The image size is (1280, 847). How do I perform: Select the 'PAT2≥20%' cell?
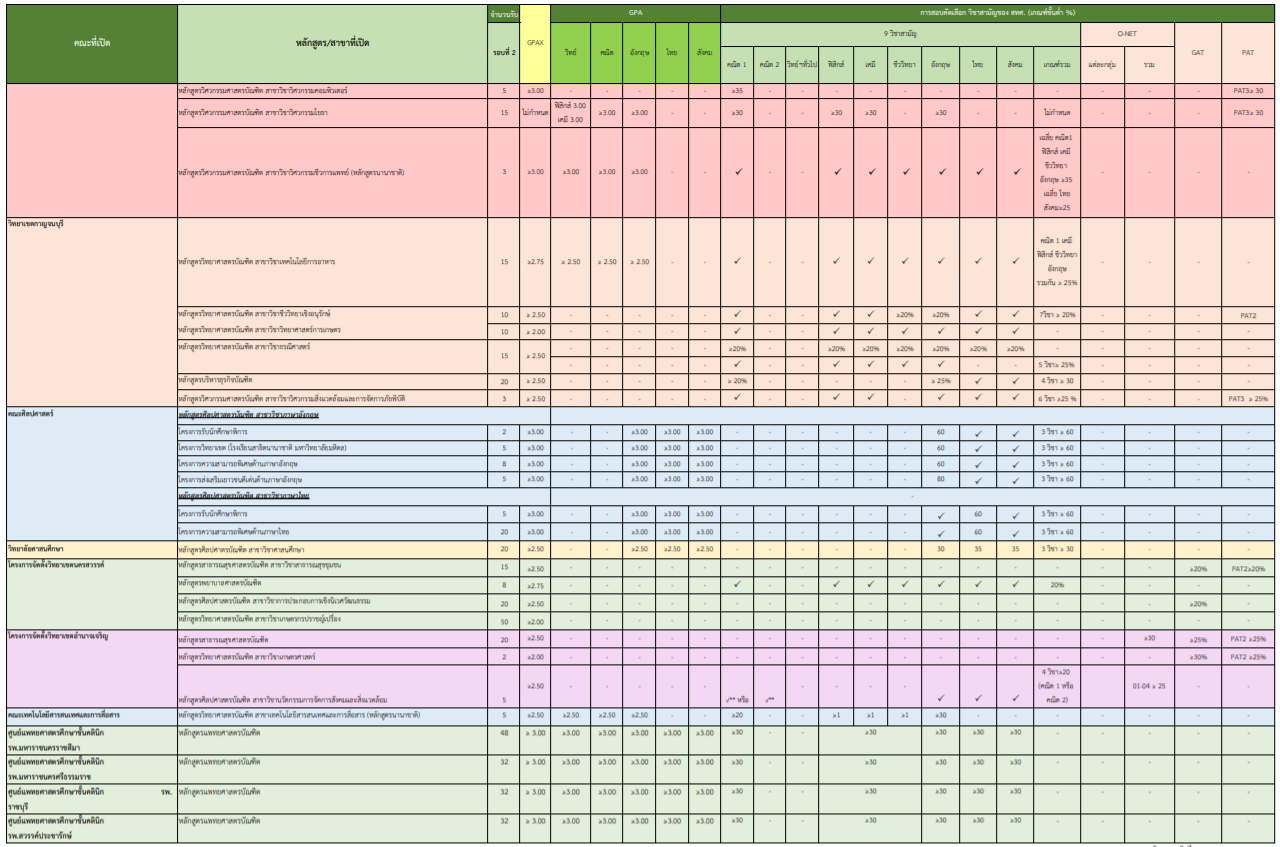[x=1248, y=568]
